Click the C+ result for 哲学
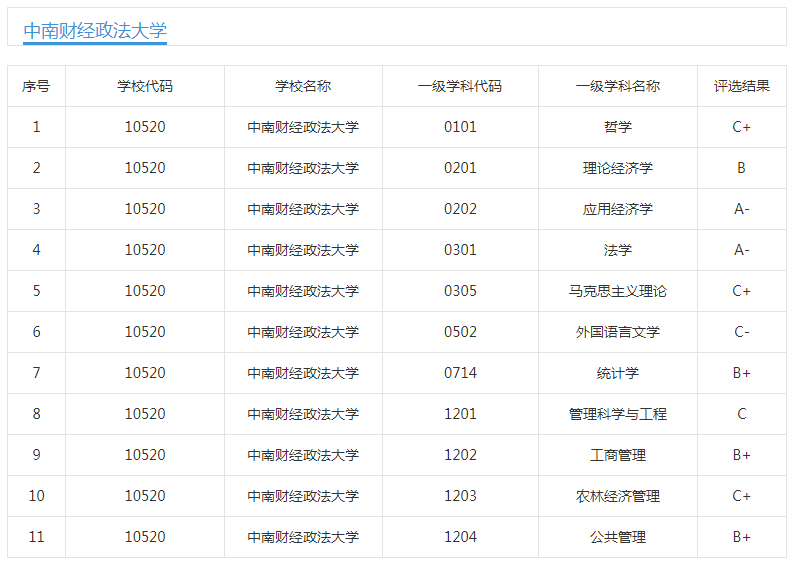Viewport: 797px width, 563px height. 742,127
